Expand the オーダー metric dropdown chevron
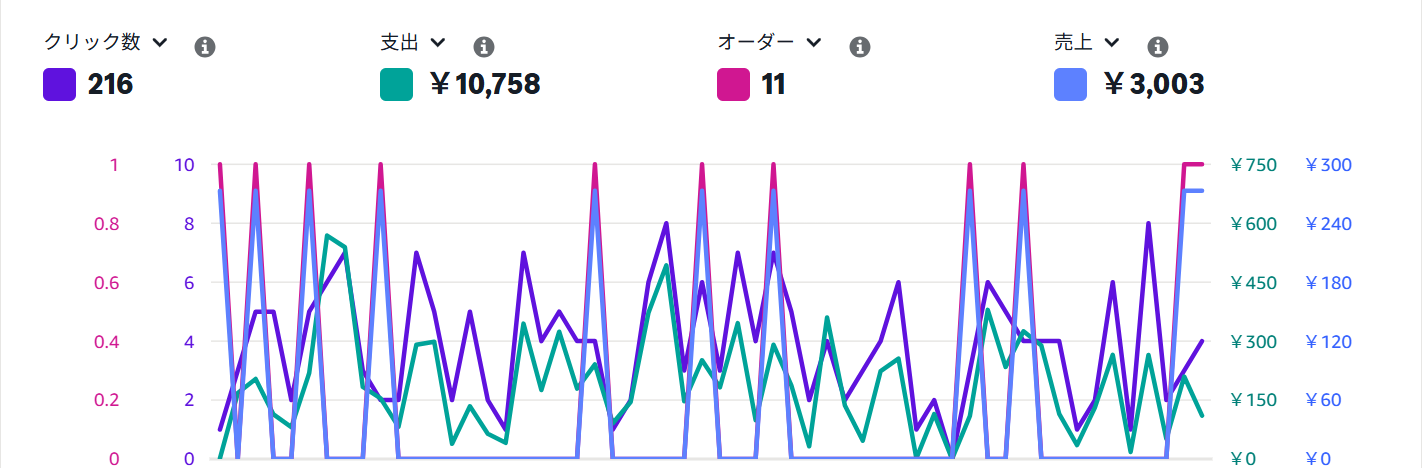Image resolution: width=1422 pixels, height=468 pixels. pyautogui.click(x=813, y=42)
